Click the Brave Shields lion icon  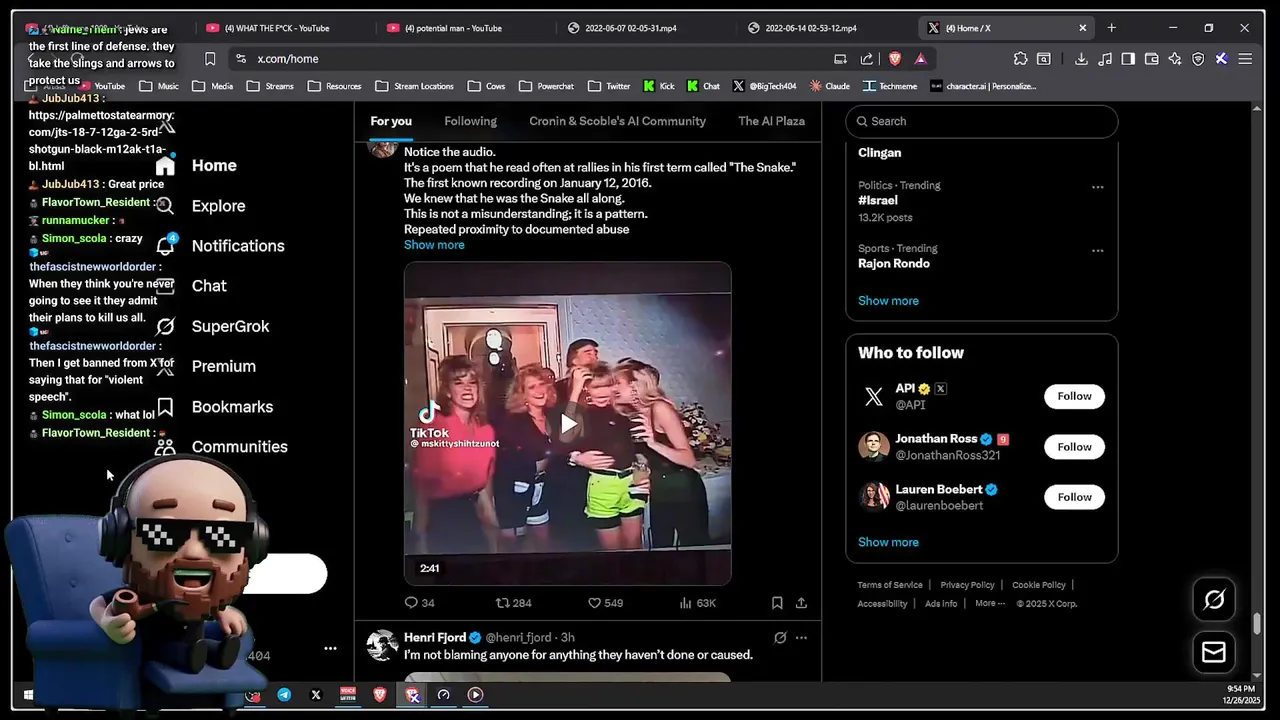pos(895,59)
